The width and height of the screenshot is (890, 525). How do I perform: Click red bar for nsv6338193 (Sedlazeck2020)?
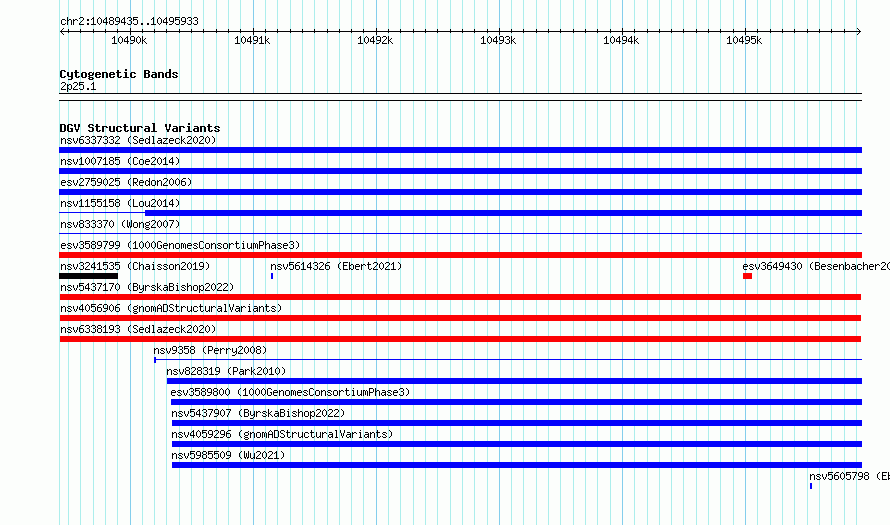click(x=460, y=339)
